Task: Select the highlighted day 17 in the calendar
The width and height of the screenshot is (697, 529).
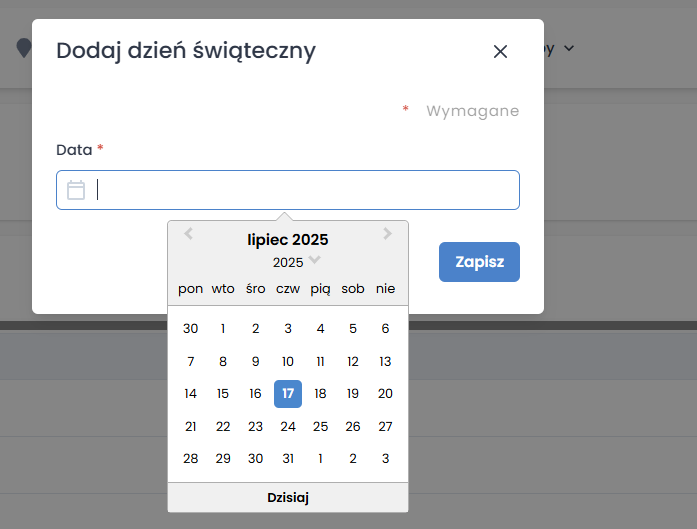Action: tap(288, 394)
